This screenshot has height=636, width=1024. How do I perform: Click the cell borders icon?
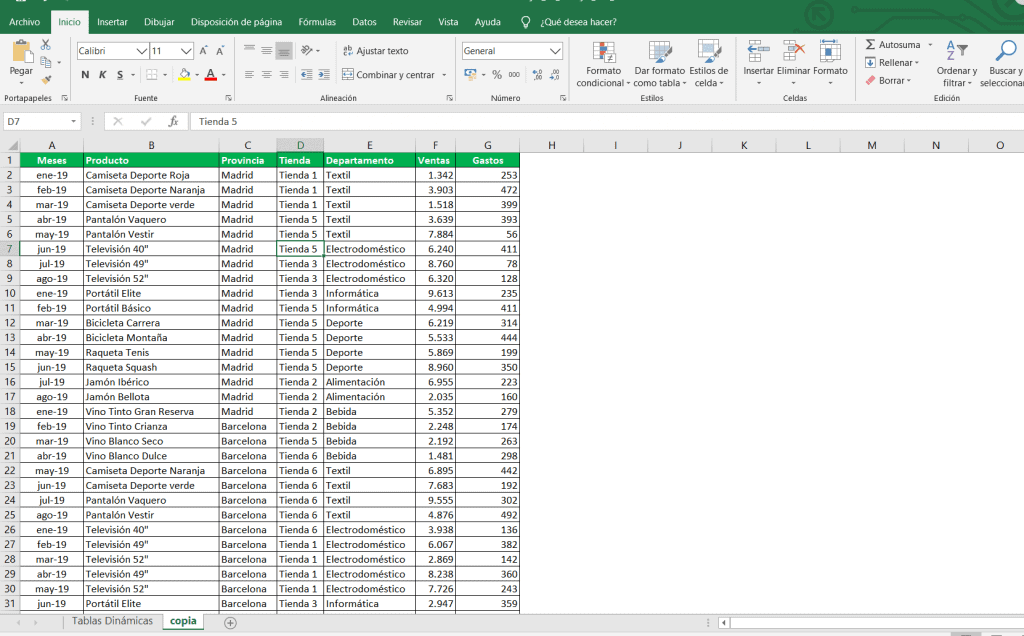tap(152, 75)
